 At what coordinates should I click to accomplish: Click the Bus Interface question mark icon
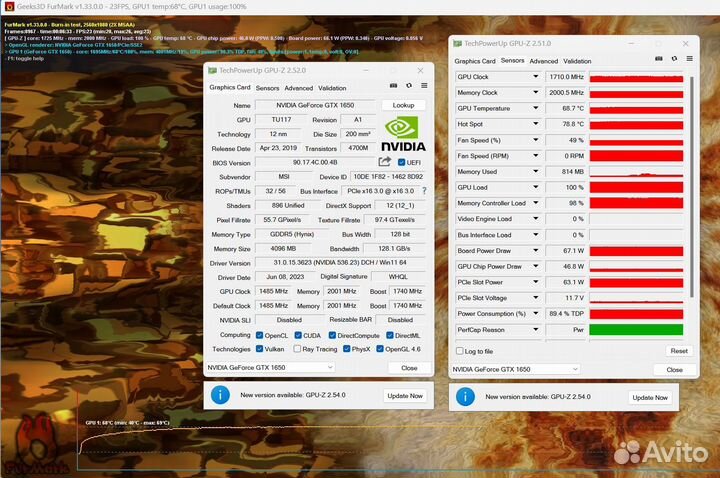tap(424, 191)
